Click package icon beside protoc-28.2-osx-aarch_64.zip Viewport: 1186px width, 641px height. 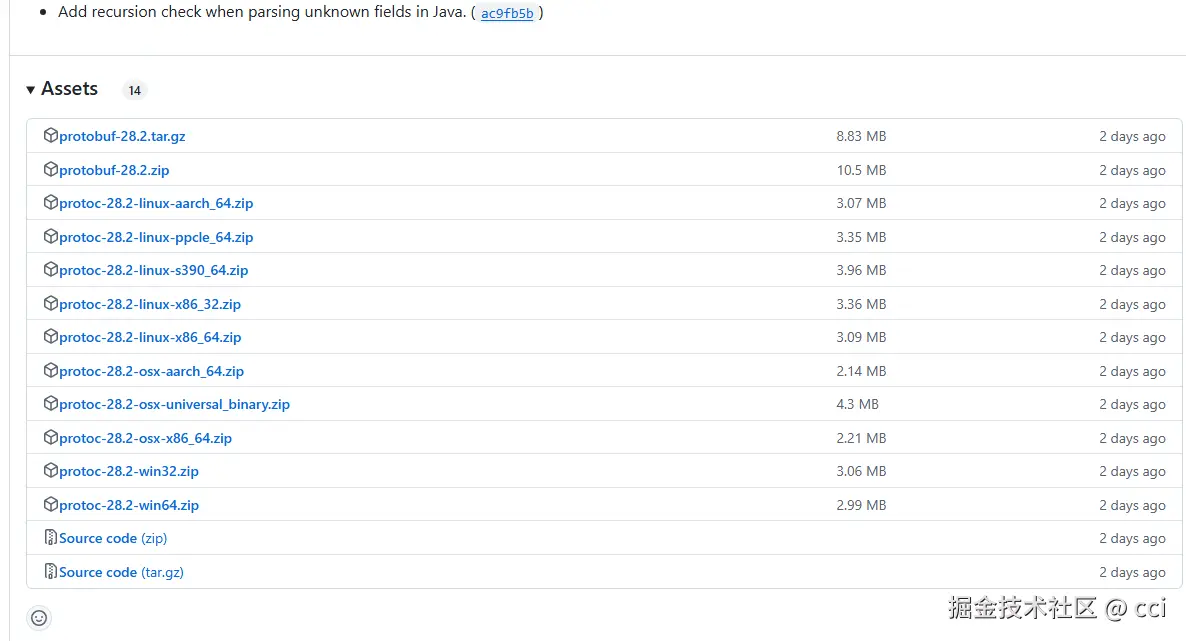(51, 371)
